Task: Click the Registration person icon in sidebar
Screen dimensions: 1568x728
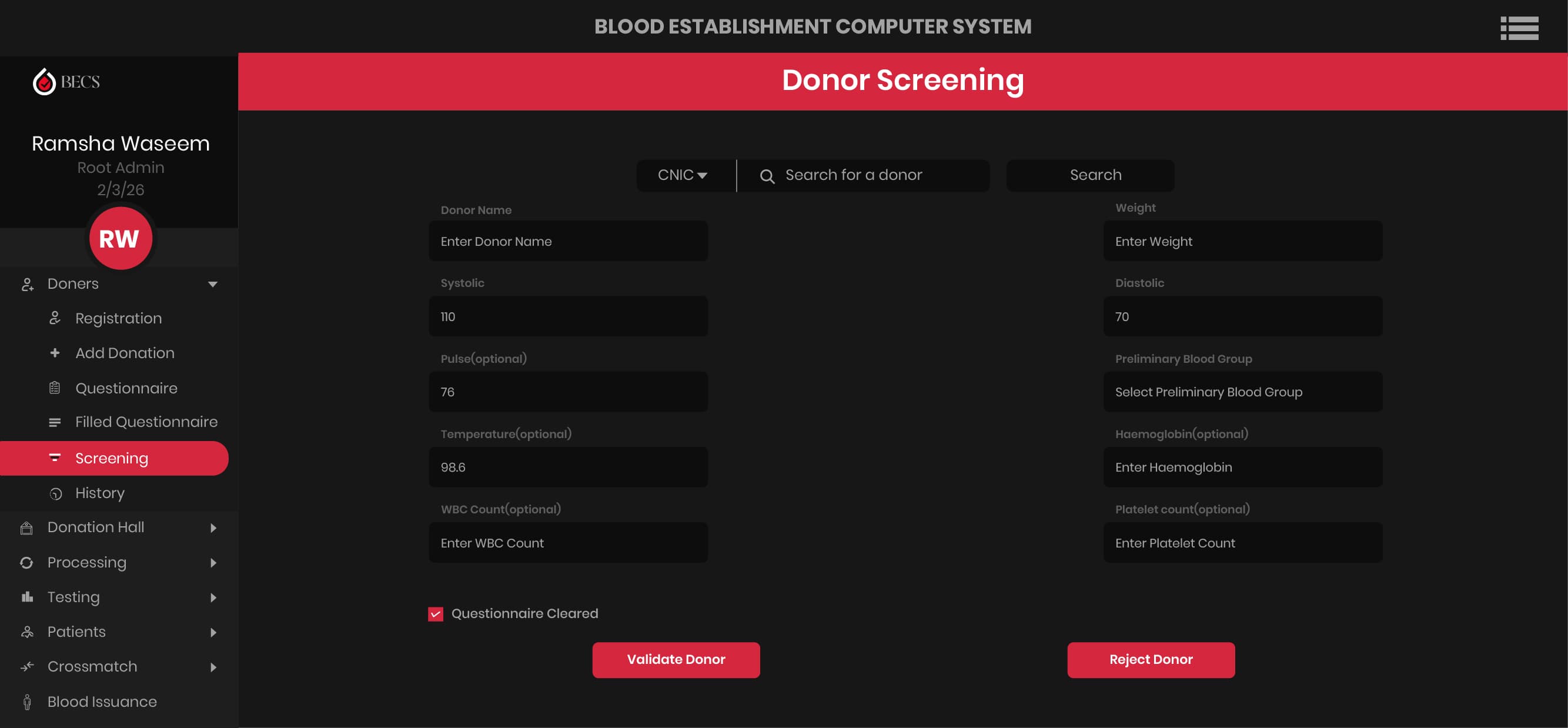Action: [x=55, y=318]
